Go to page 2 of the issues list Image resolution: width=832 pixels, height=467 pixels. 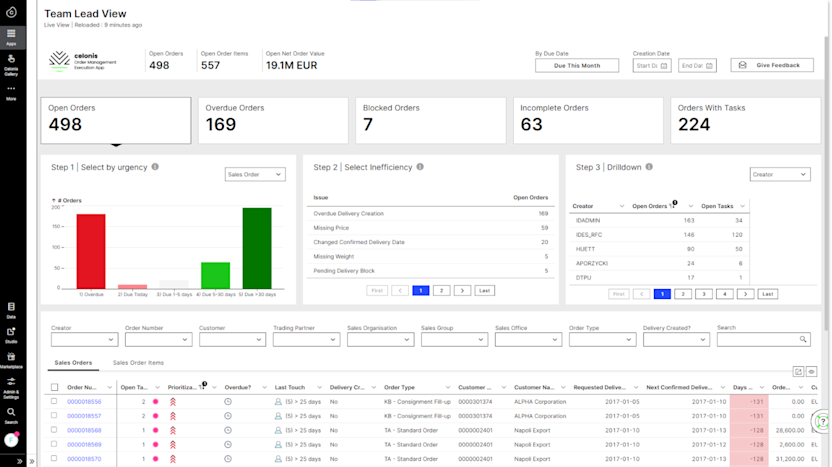[x=441, y=291]
